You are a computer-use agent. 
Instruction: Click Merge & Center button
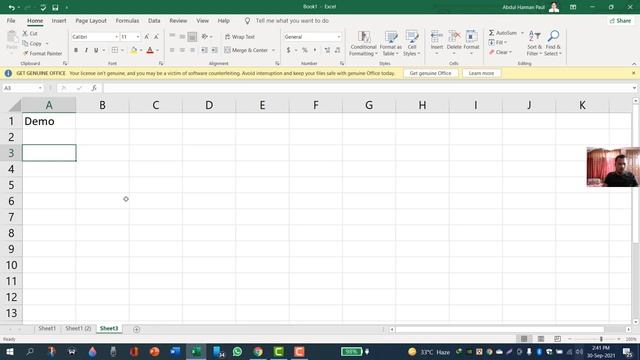click(246, 50)
